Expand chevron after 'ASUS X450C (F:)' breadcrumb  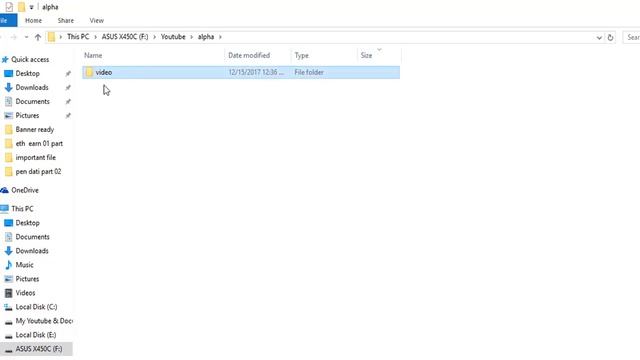pyautogui.click(x=155, y=37)
